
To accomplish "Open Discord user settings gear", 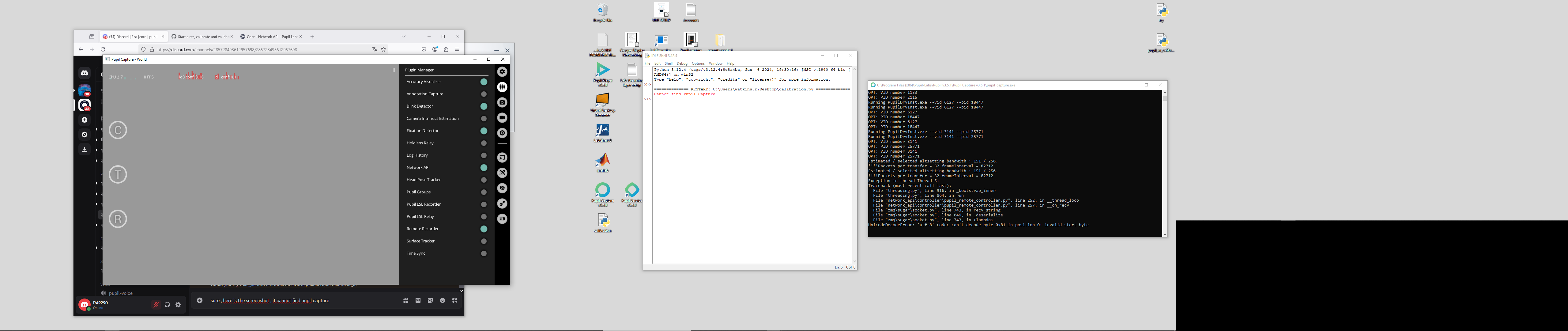I will 178,305.
